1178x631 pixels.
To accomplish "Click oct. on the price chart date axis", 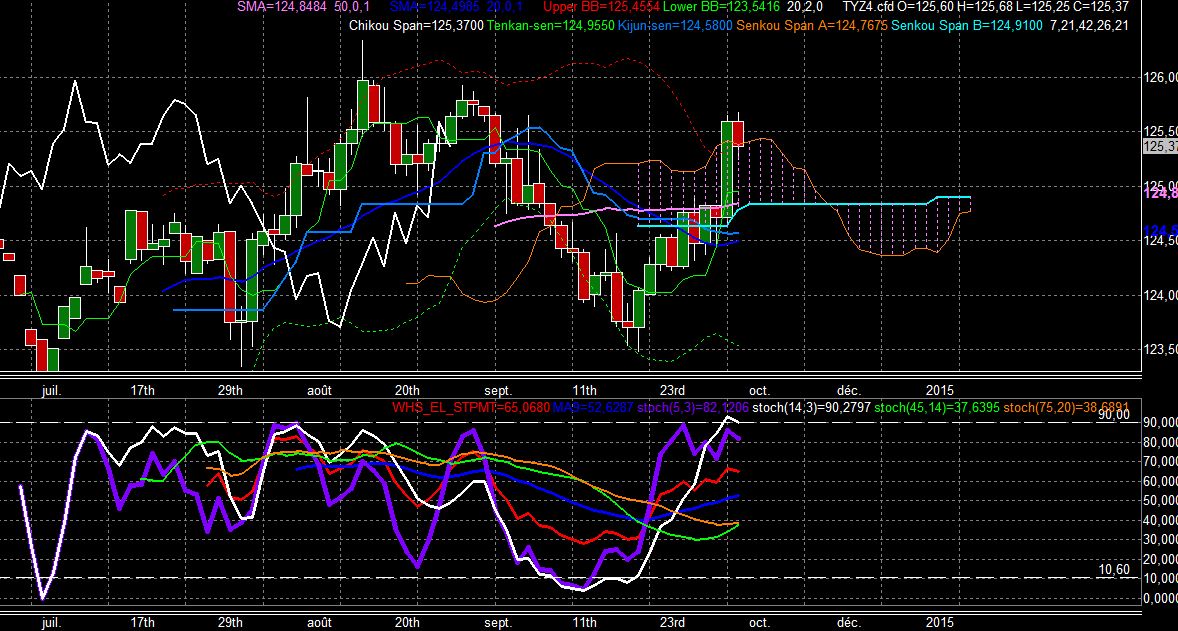I will (x=760, y=390).
